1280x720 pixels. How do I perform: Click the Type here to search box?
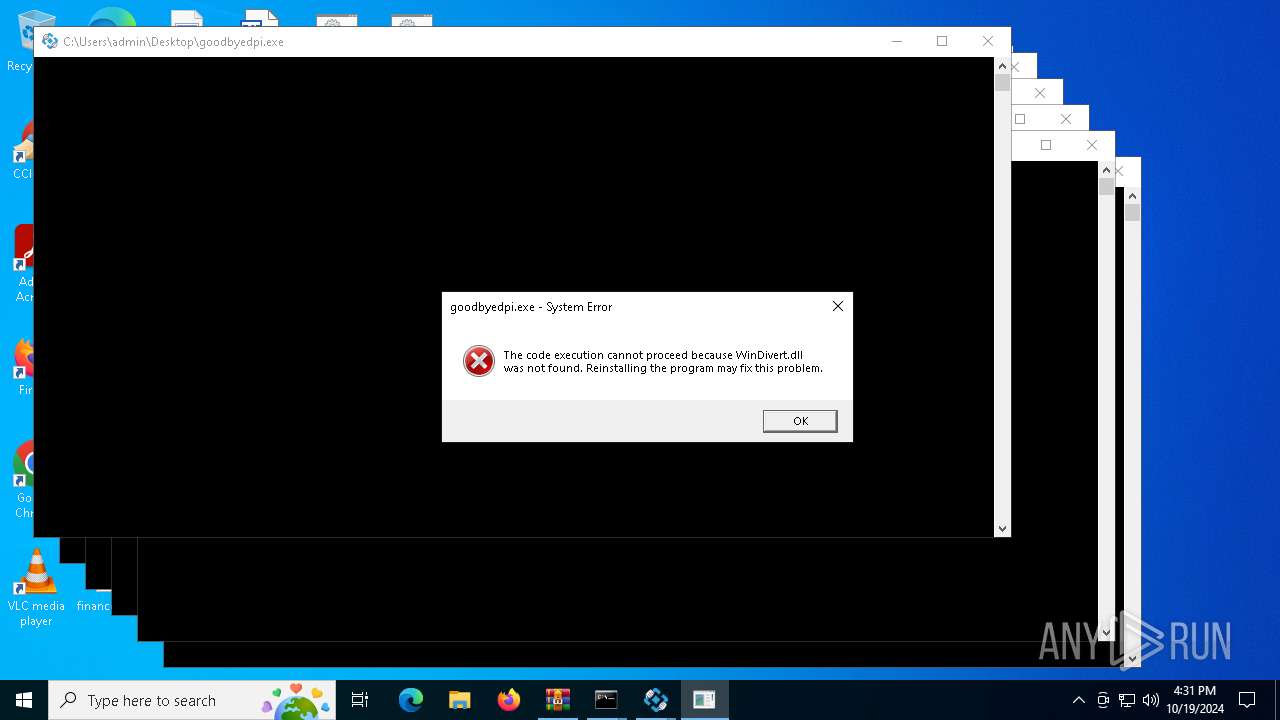[192, 700]
